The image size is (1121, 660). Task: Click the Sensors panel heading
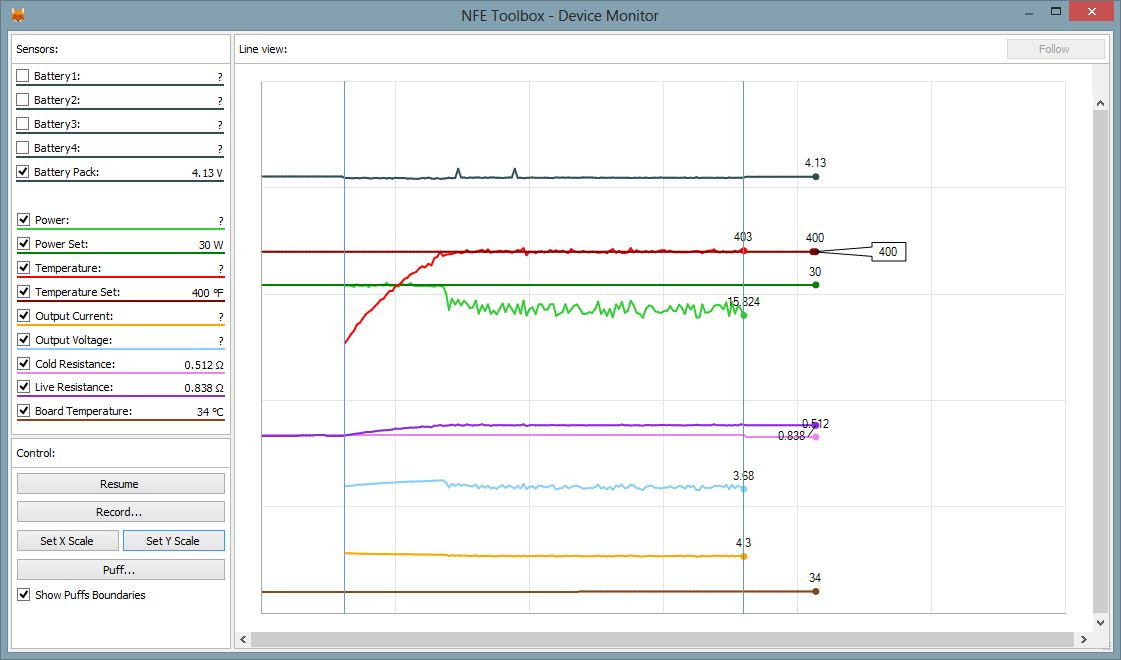pos(37,49)
